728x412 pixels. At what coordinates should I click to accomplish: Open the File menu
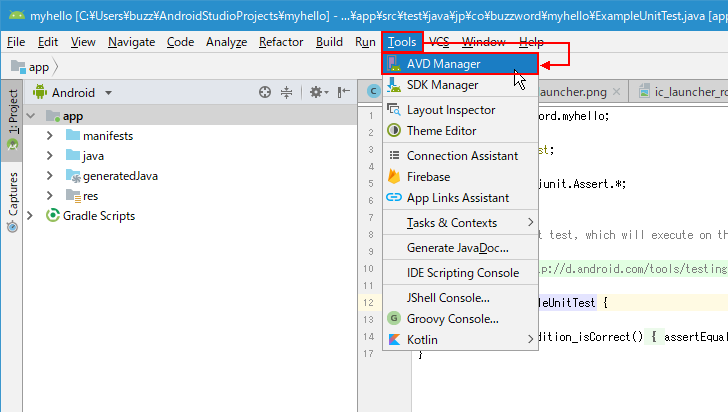[16, 42]
